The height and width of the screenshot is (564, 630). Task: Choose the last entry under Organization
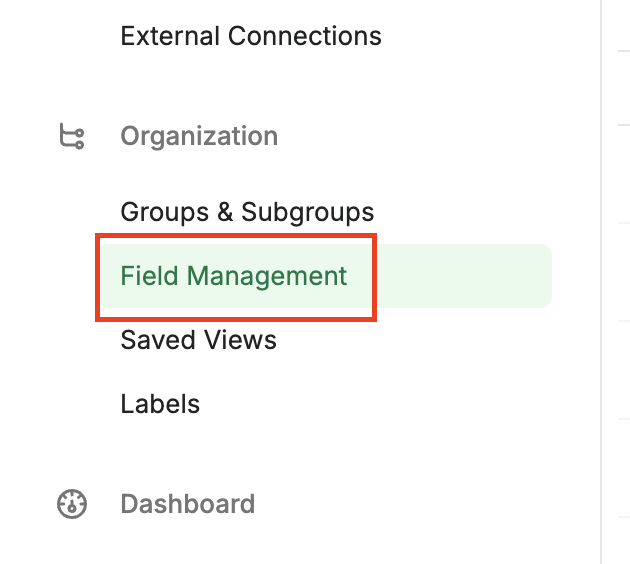[x=160, y=404]
